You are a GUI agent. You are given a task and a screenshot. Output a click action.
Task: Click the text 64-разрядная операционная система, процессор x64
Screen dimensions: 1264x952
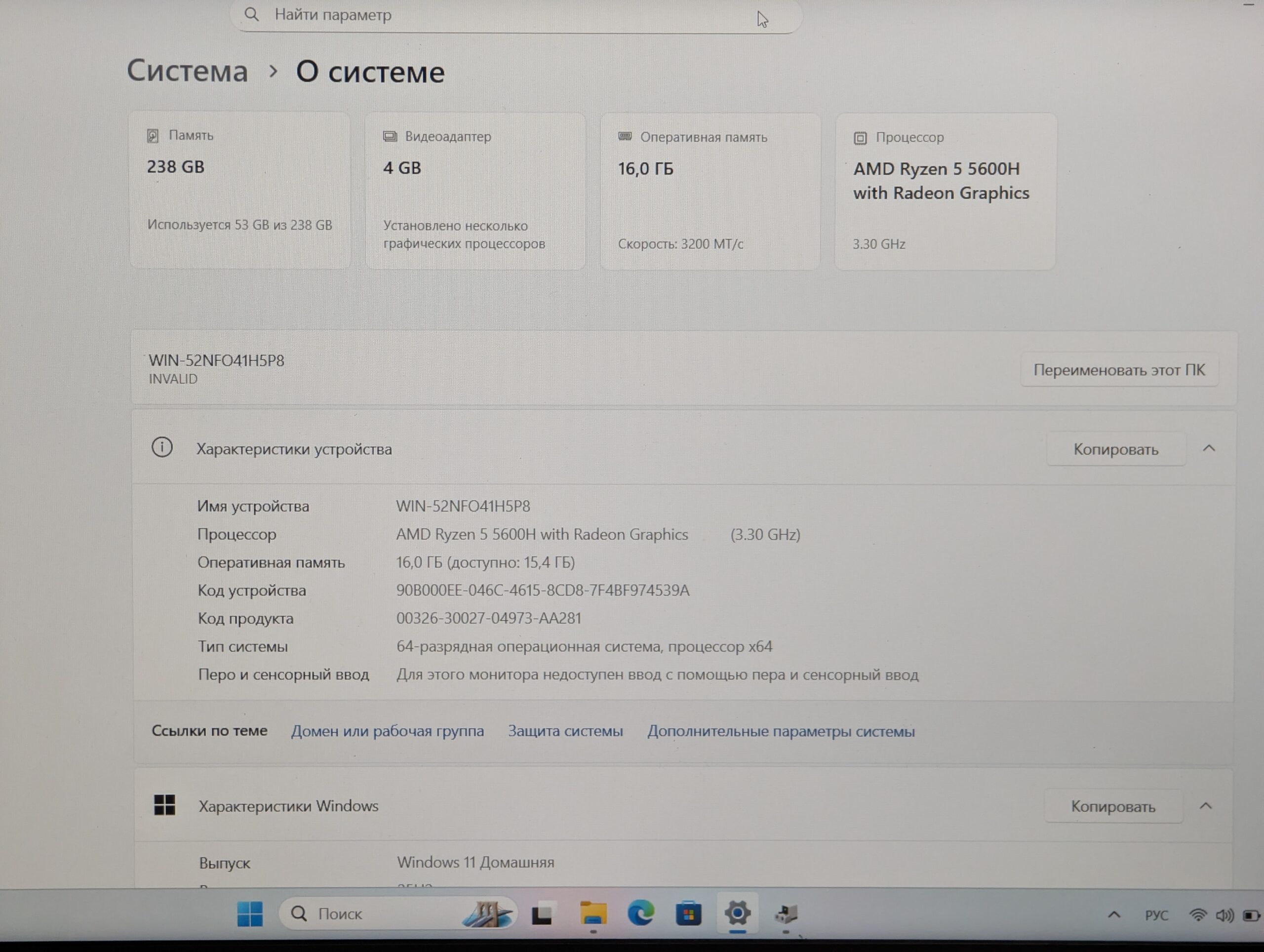pos(584,646)
